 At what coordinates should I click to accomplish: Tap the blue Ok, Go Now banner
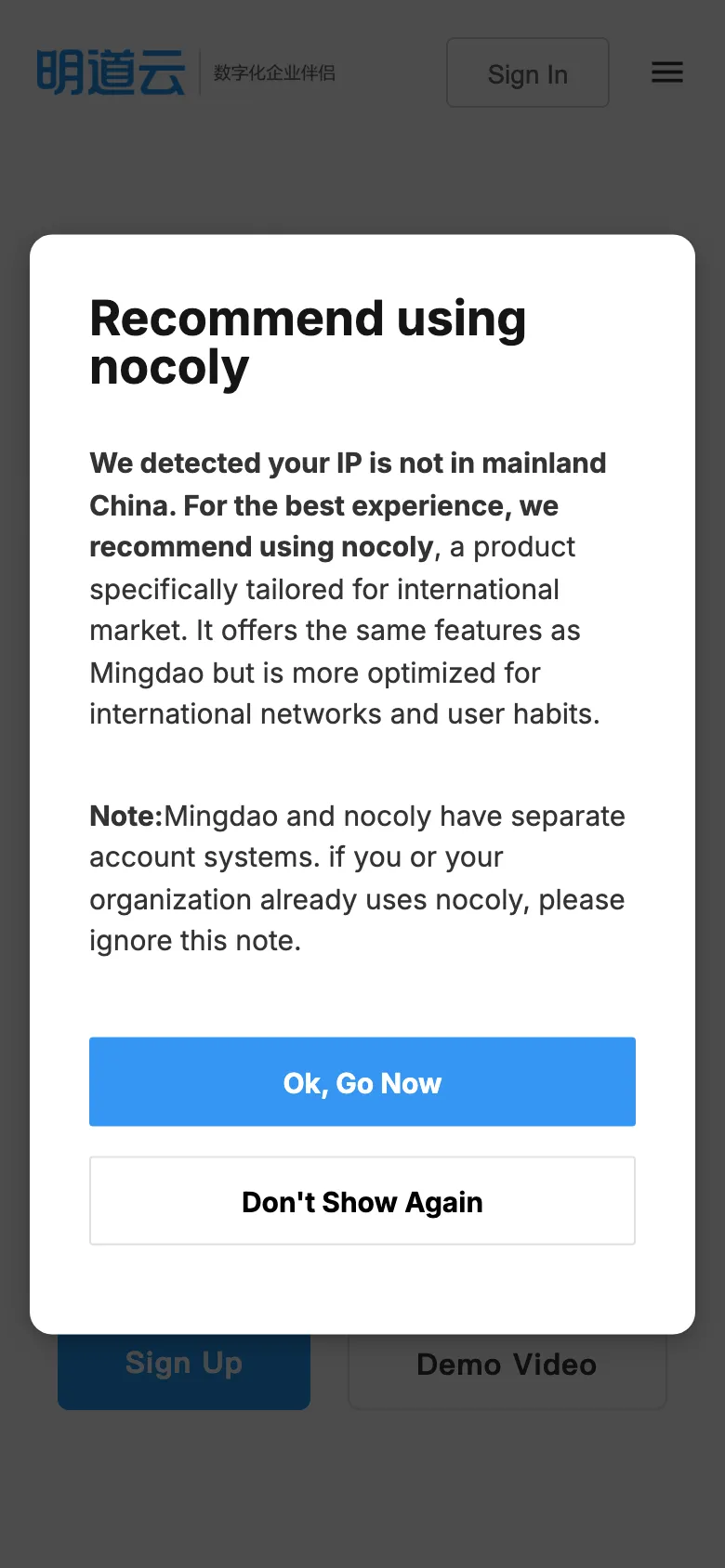tap(362, 1081)
